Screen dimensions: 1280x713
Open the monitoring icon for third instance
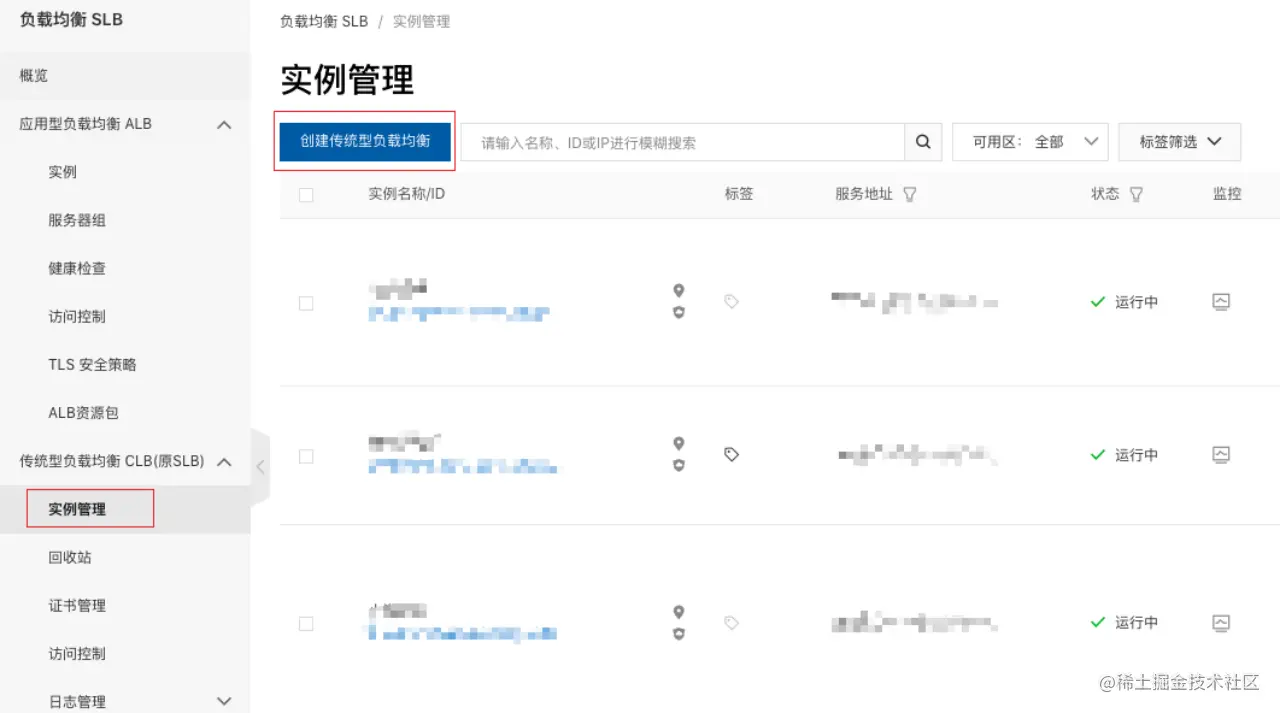pyautogui.click(x=1220, y=622)
